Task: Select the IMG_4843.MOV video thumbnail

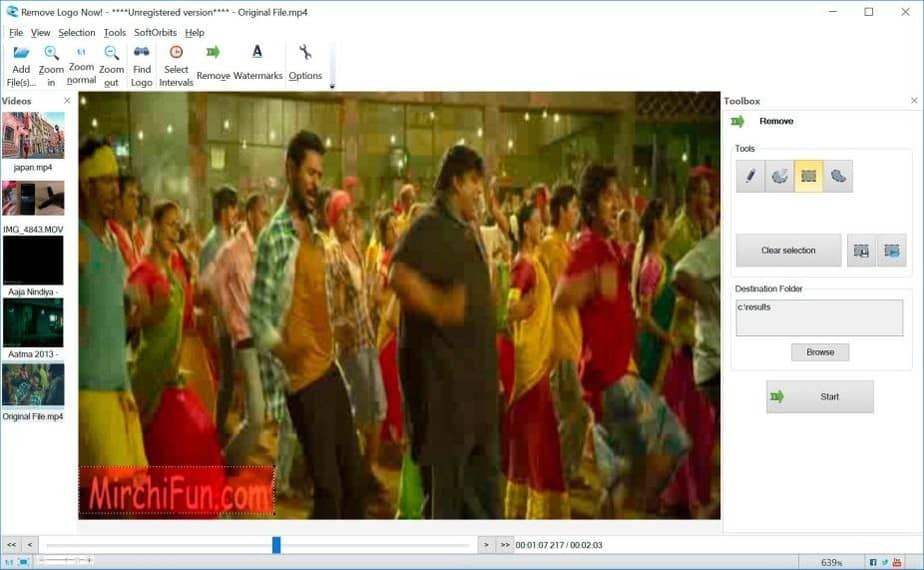Action: coord(33,198)
